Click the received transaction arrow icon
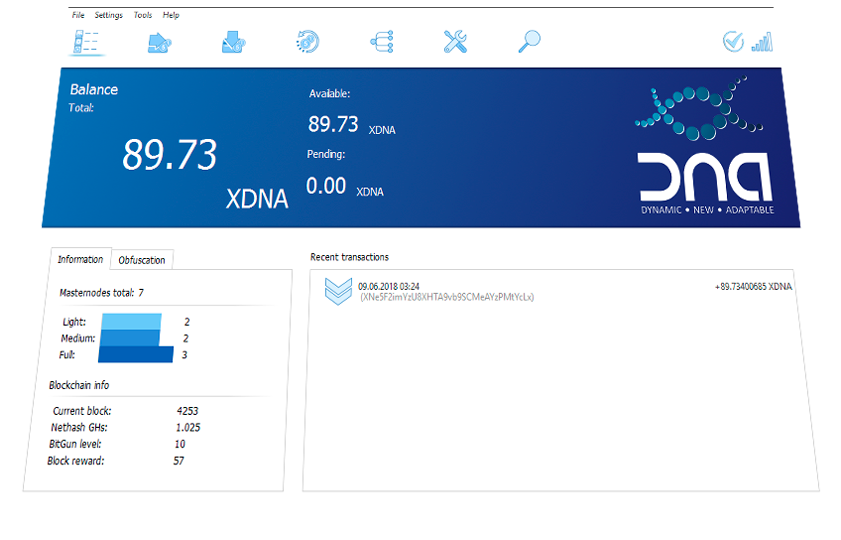The image size is (841, 540). pos(338,292)
